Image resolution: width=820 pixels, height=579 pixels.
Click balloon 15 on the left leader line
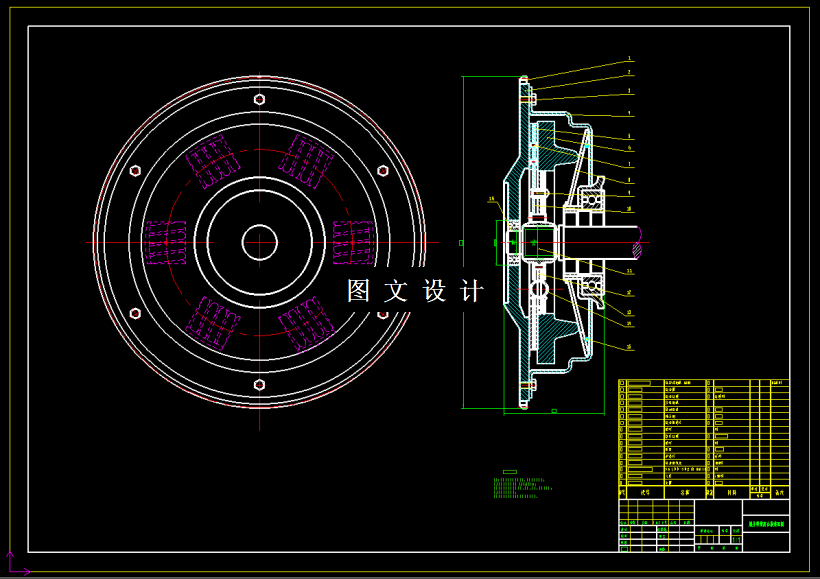pyautogui.click(x=492, y=196)
